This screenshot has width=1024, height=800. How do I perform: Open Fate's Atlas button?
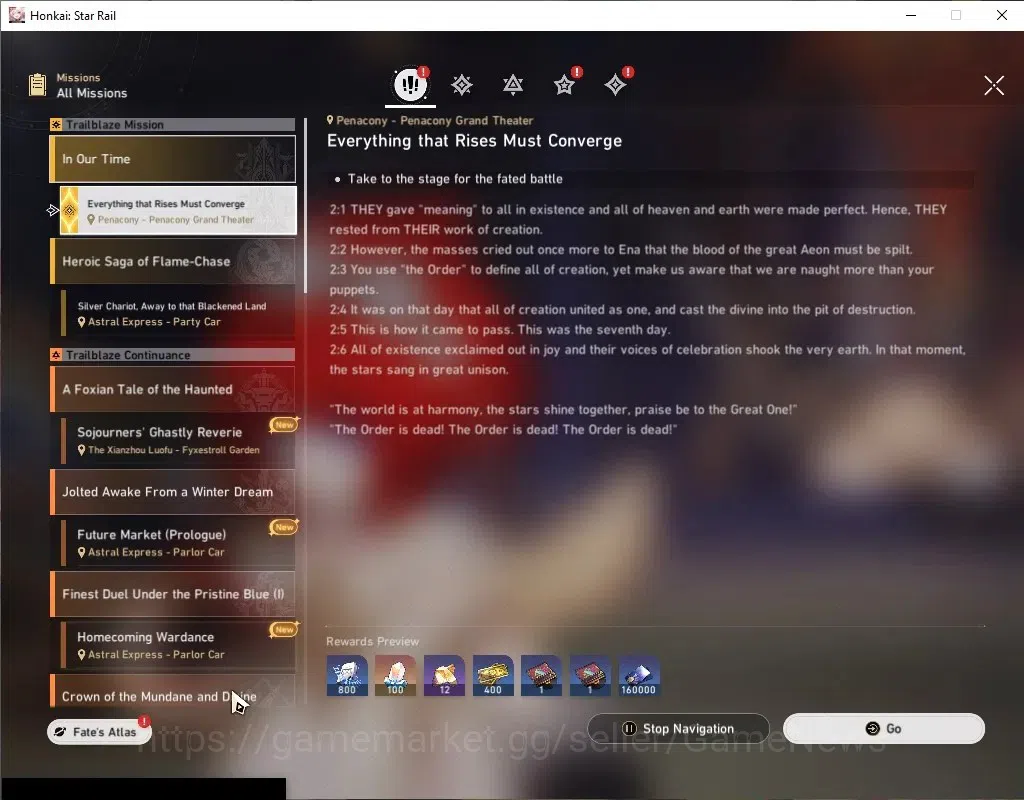99,732
